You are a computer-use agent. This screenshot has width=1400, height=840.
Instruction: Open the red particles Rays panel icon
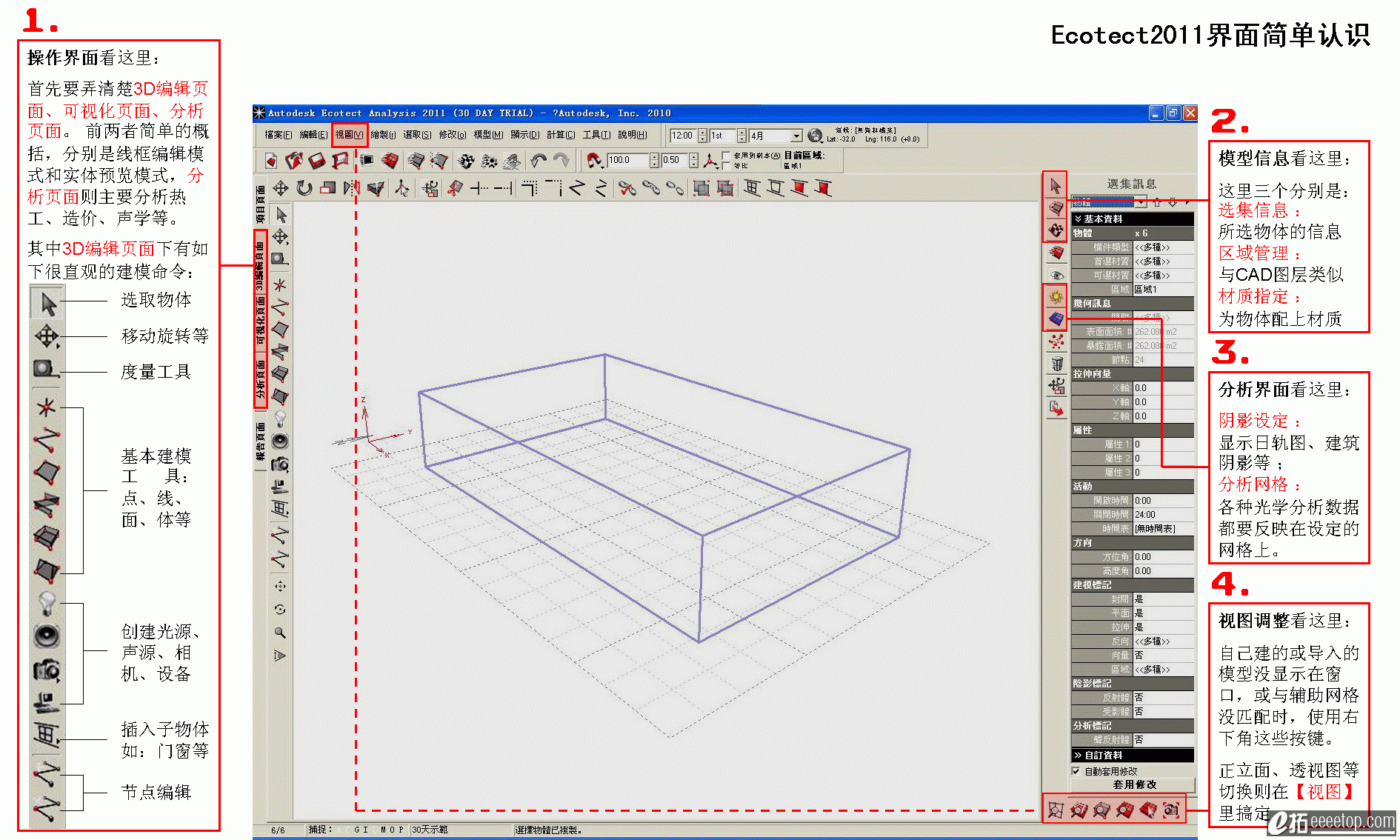(x=1056, y=341)
